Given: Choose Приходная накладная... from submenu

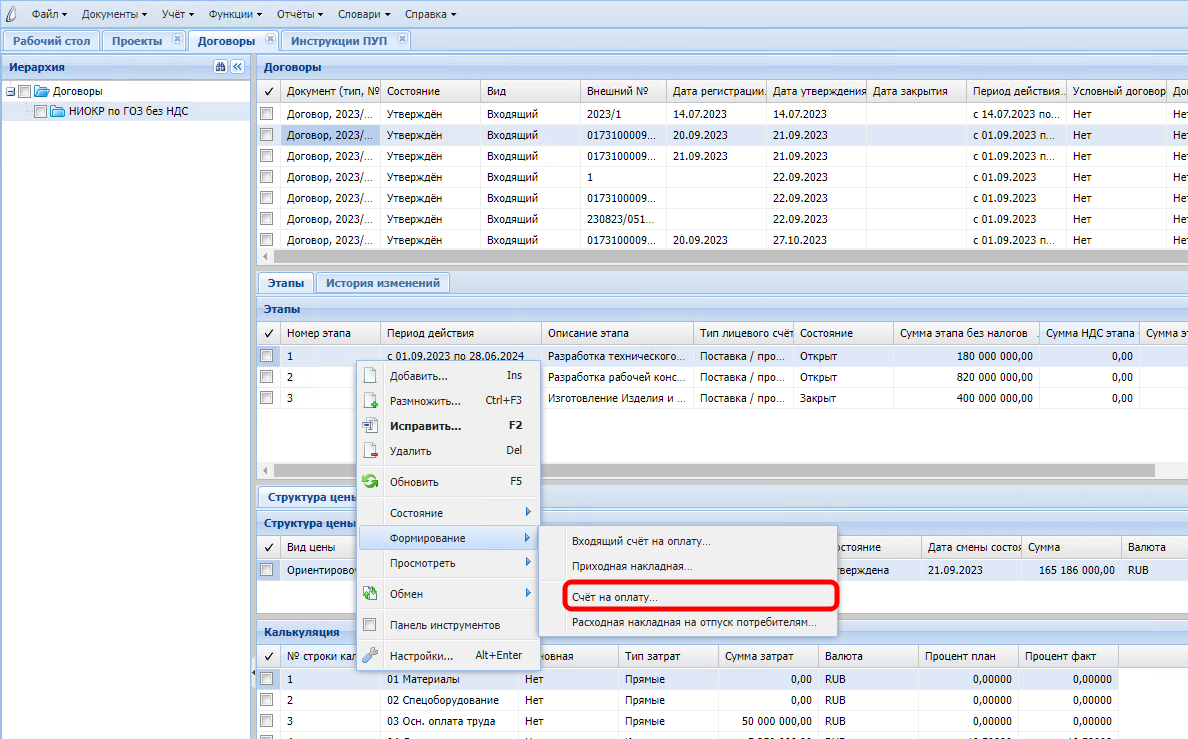Looking at the screenshot, I should coord(632,566).
